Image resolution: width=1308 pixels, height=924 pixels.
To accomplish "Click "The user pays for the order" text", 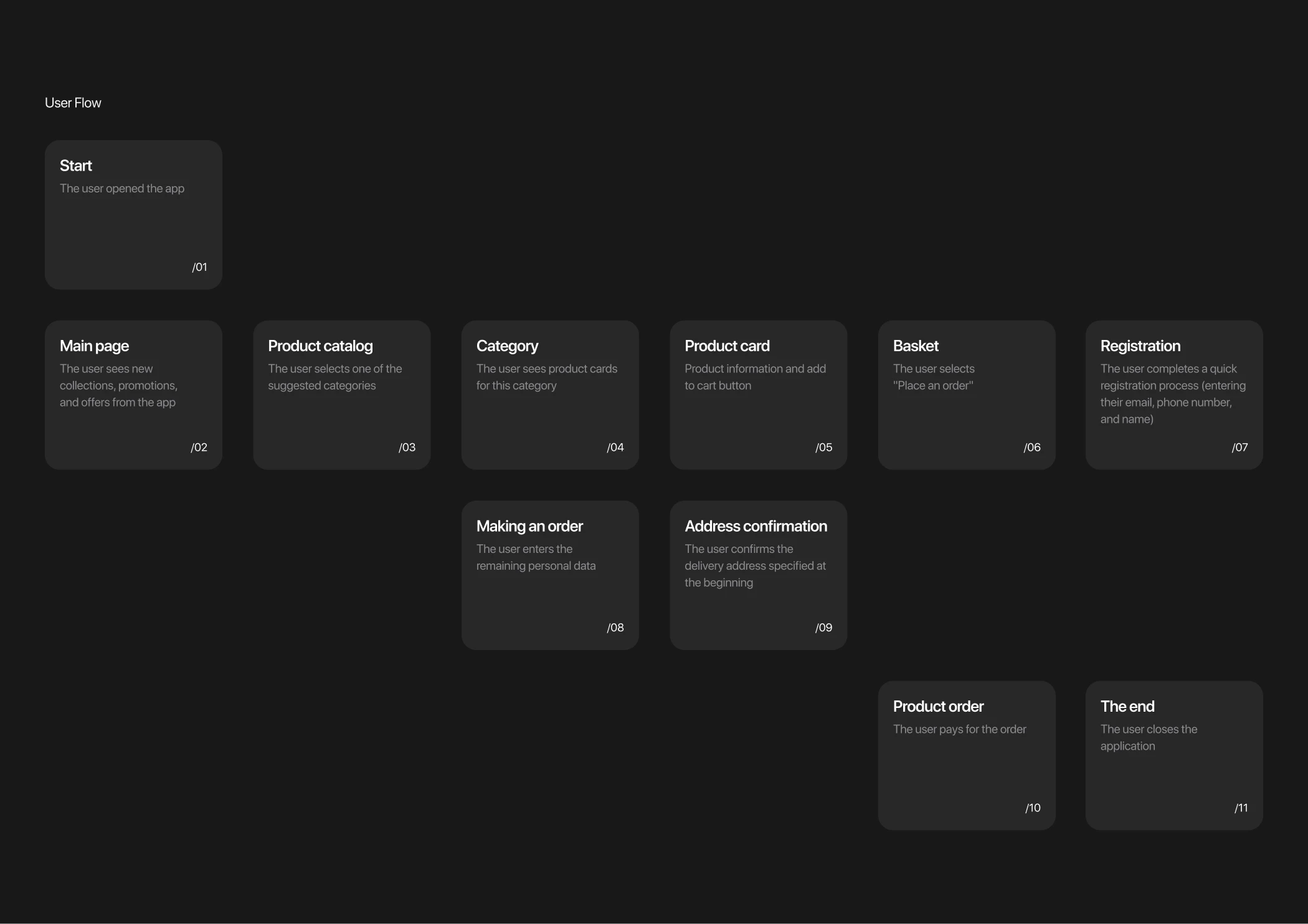I will click(959, 729).
